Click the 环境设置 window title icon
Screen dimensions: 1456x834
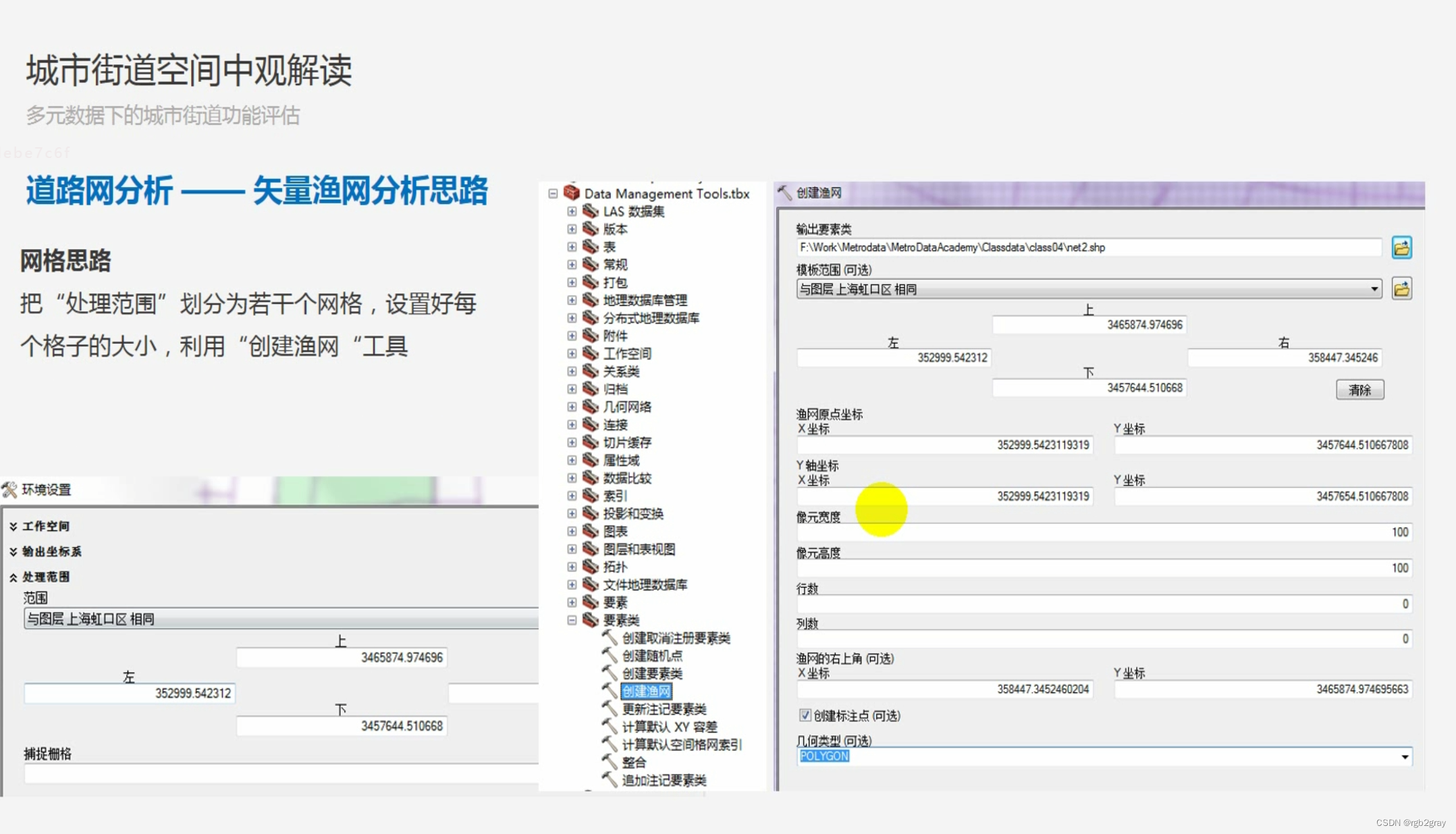[9, 490]
